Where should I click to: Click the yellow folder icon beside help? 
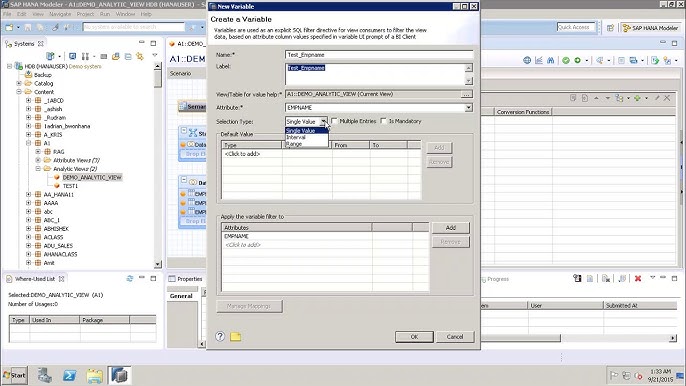236,337
